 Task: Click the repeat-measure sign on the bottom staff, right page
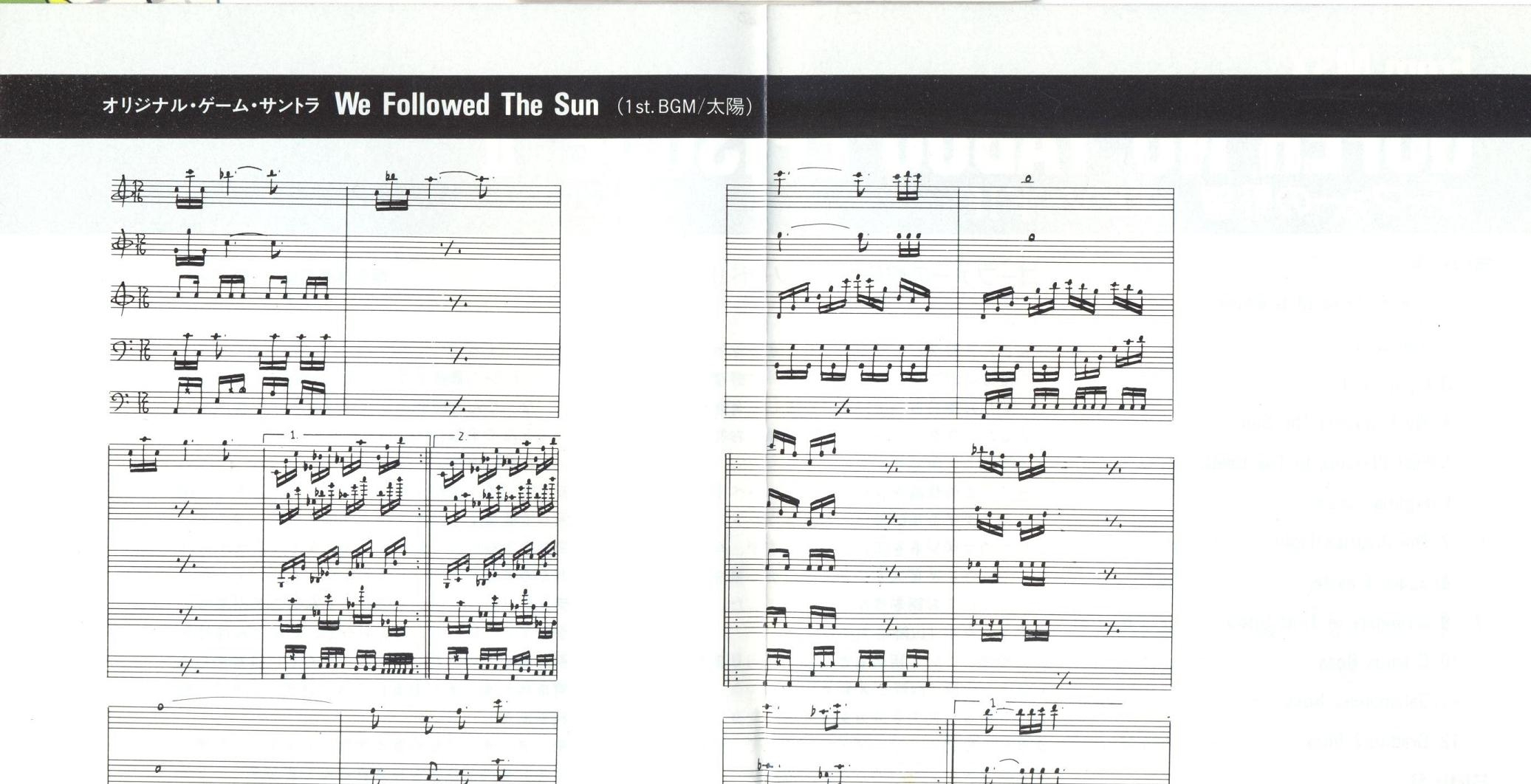[841, 406]
